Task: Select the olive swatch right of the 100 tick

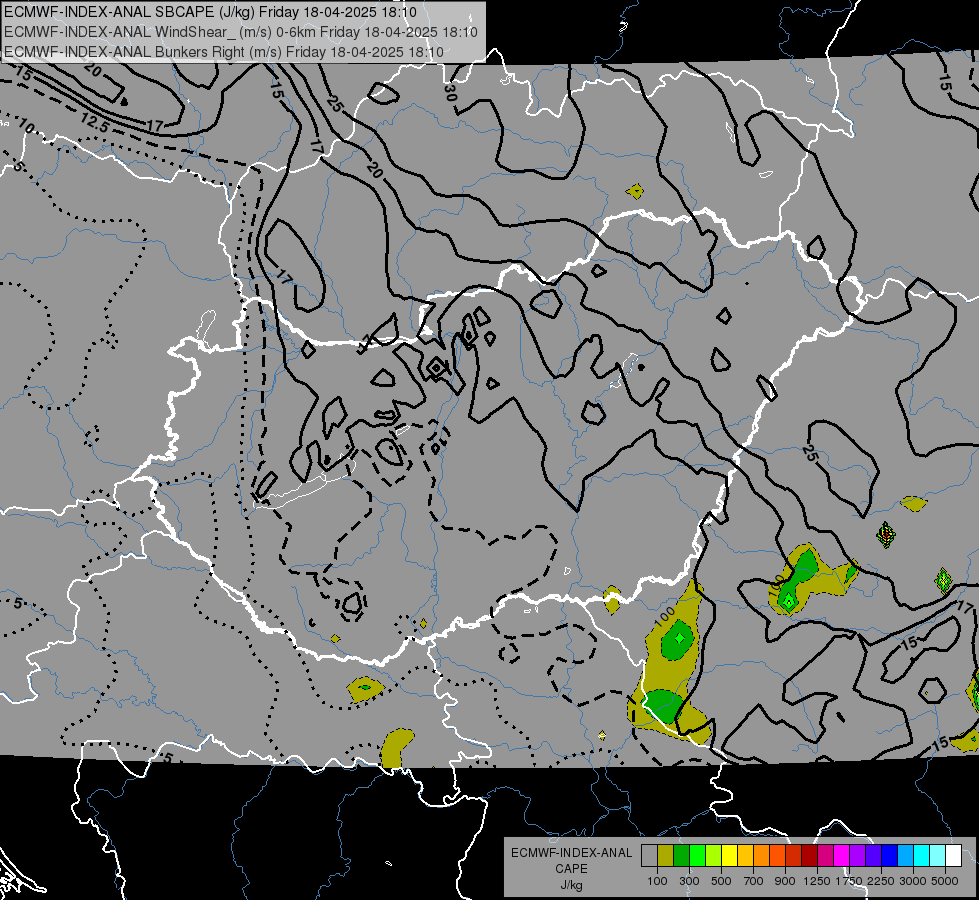Action: tap(665, 855)
